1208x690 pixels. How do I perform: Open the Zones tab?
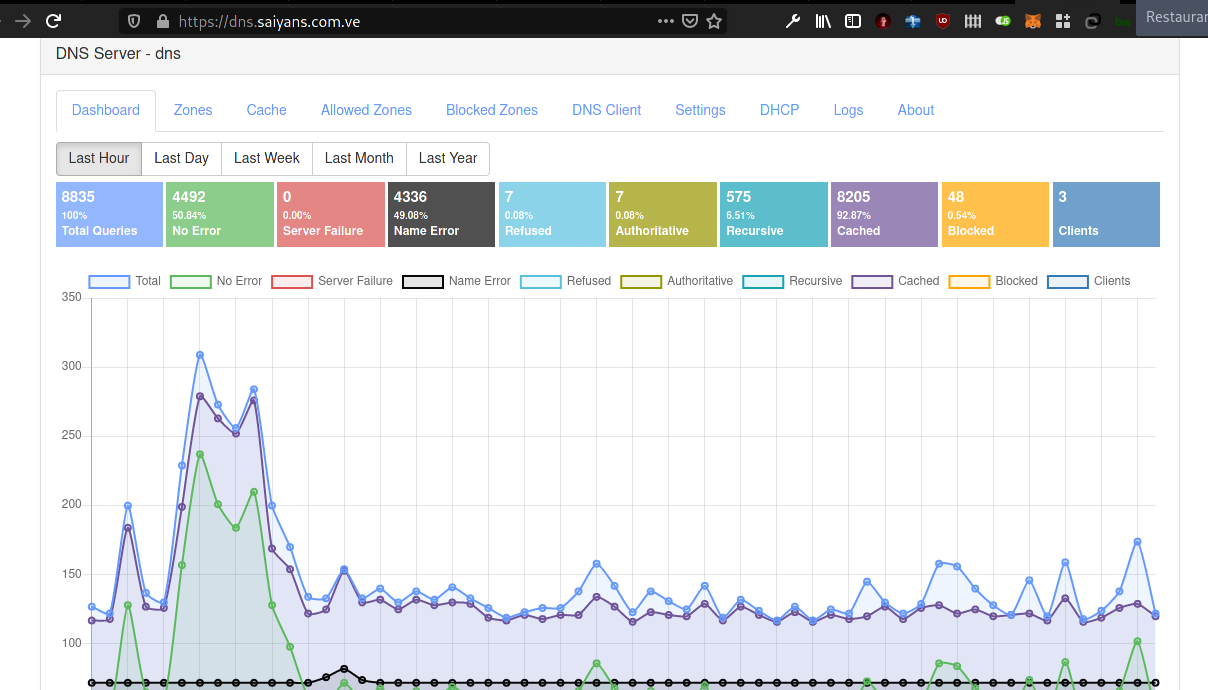193,110
